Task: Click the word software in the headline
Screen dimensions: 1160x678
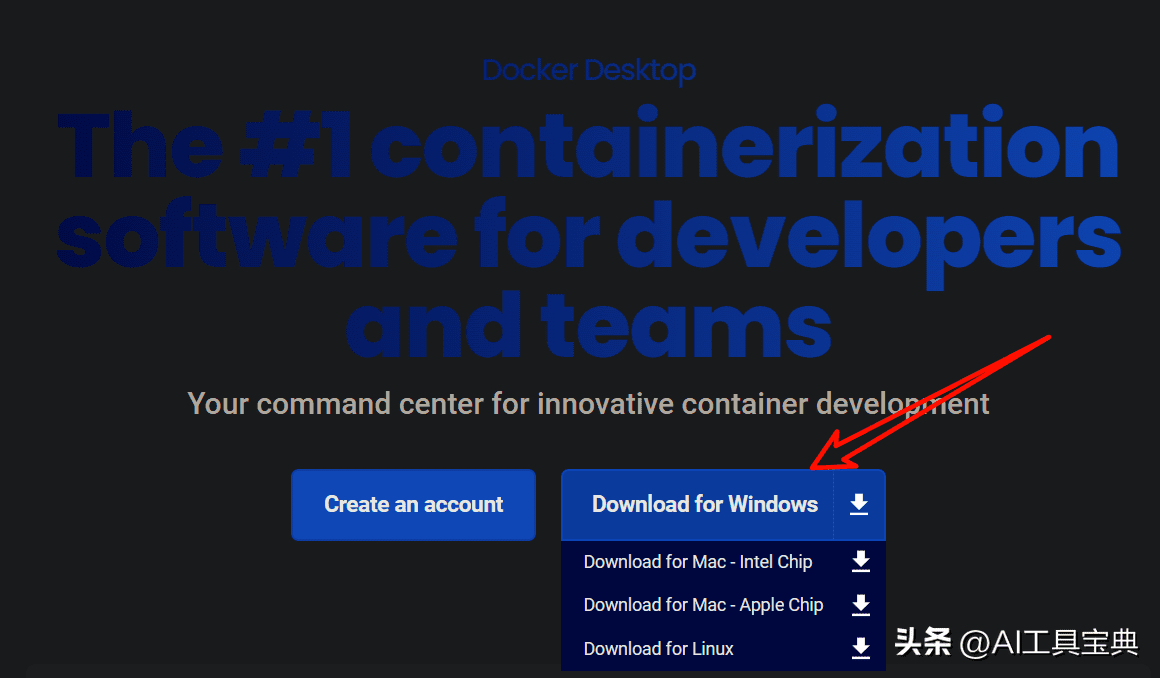Action: pos(256,236)
